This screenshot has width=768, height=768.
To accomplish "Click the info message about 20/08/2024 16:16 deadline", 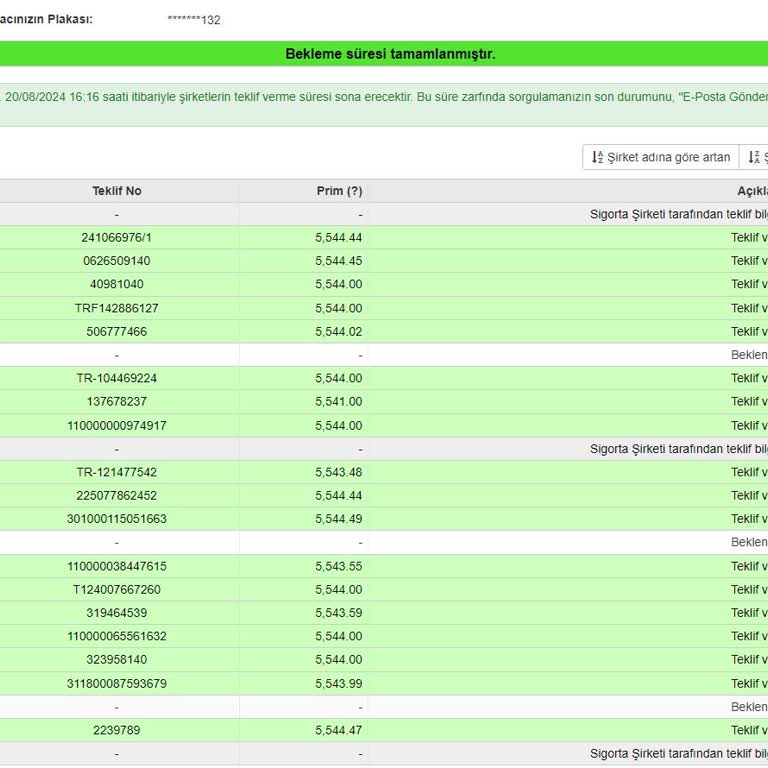I will click(386, 97).
